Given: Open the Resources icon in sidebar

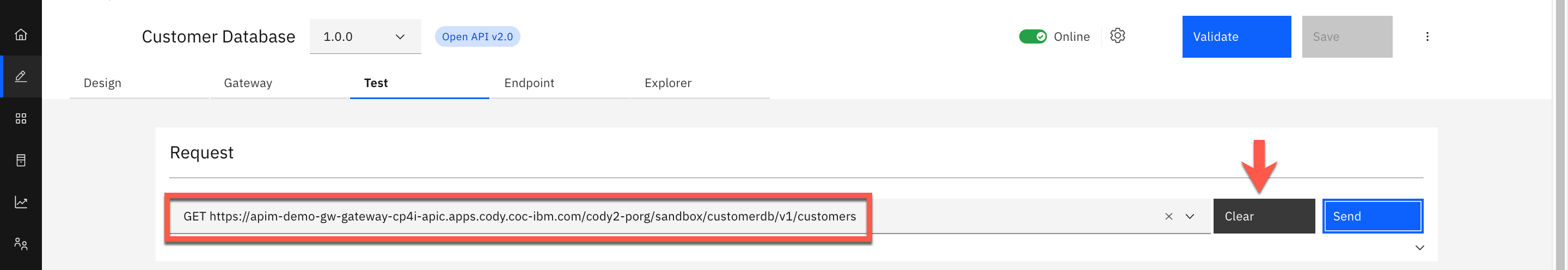Looking at the screenshot, I should click(21, 161).
